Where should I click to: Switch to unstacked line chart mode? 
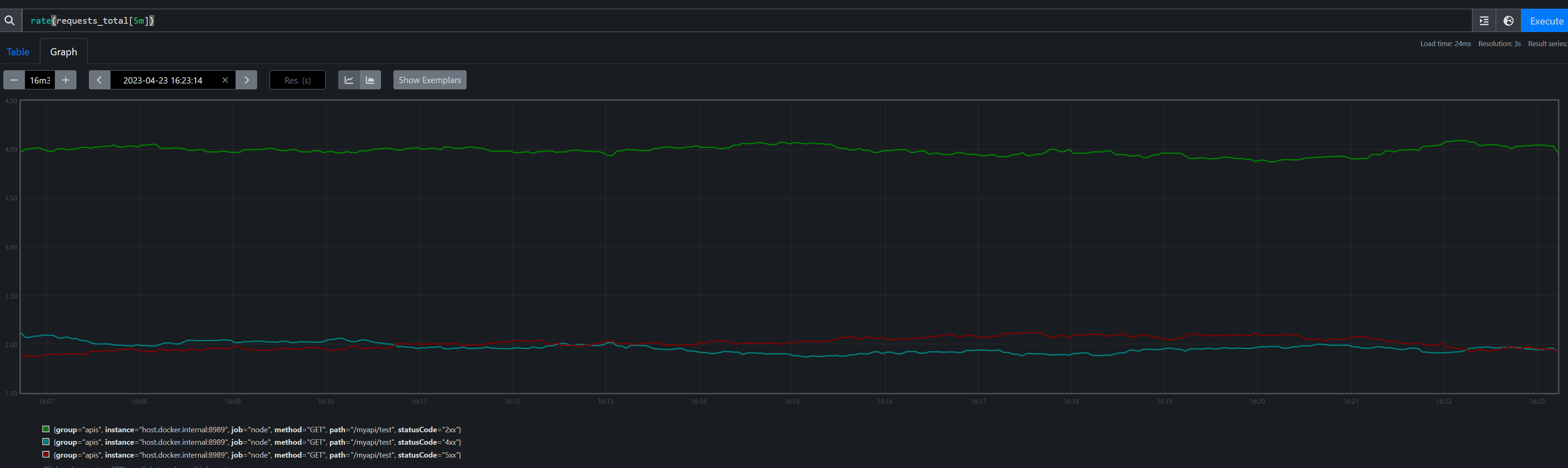pyautogui.click(x=349, y=80)
